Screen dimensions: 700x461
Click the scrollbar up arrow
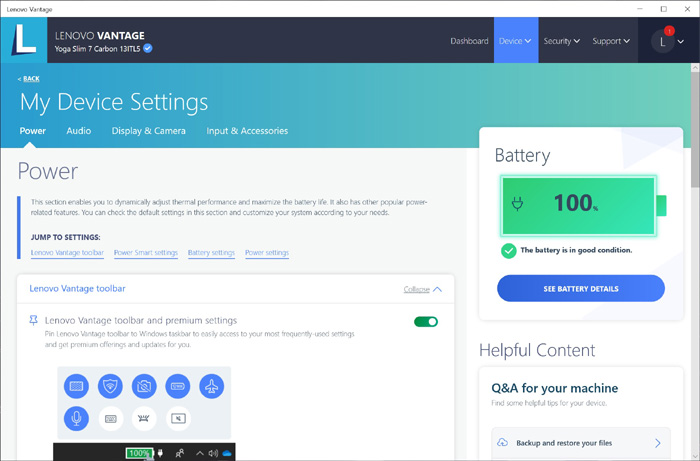click(x=695, y=68)
